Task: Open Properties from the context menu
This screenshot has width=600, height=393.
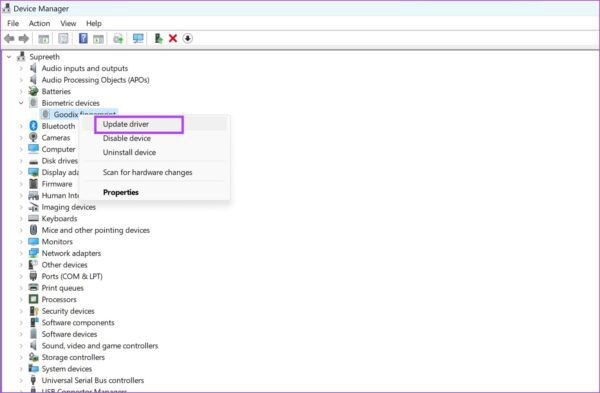Action: pyautogui.click(x=121, y=192)
